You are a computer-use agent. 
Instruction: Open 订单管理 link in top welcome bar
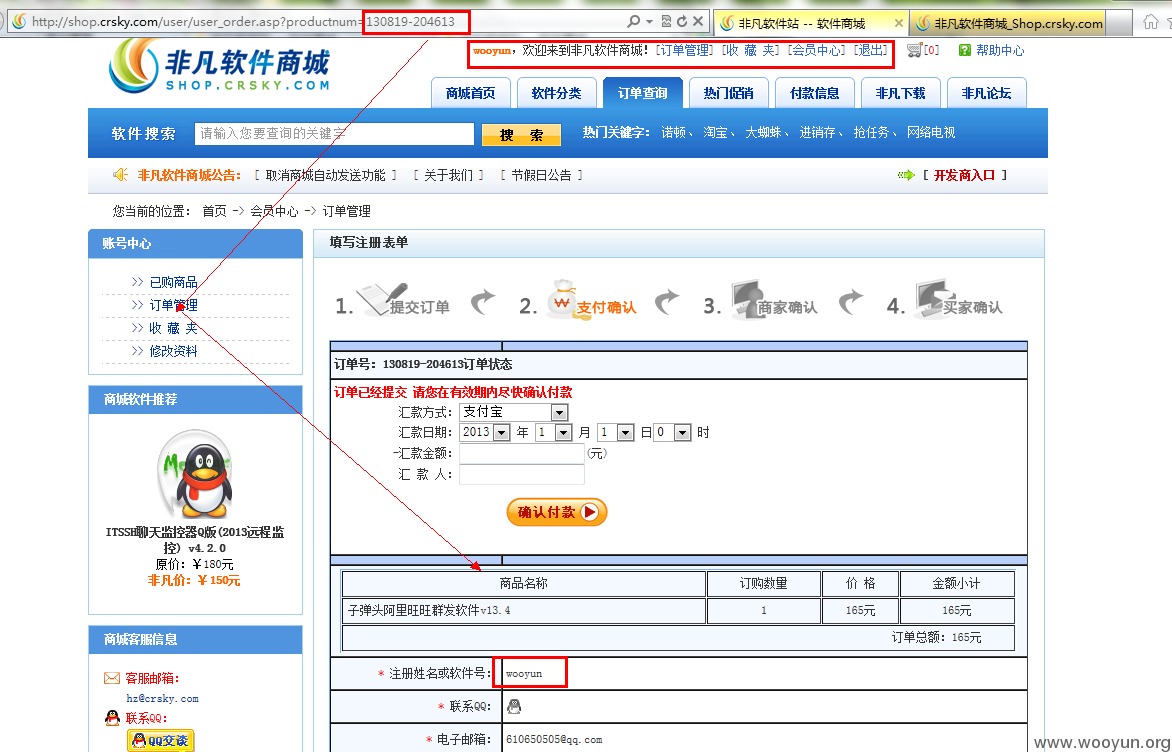pos(684,50)
